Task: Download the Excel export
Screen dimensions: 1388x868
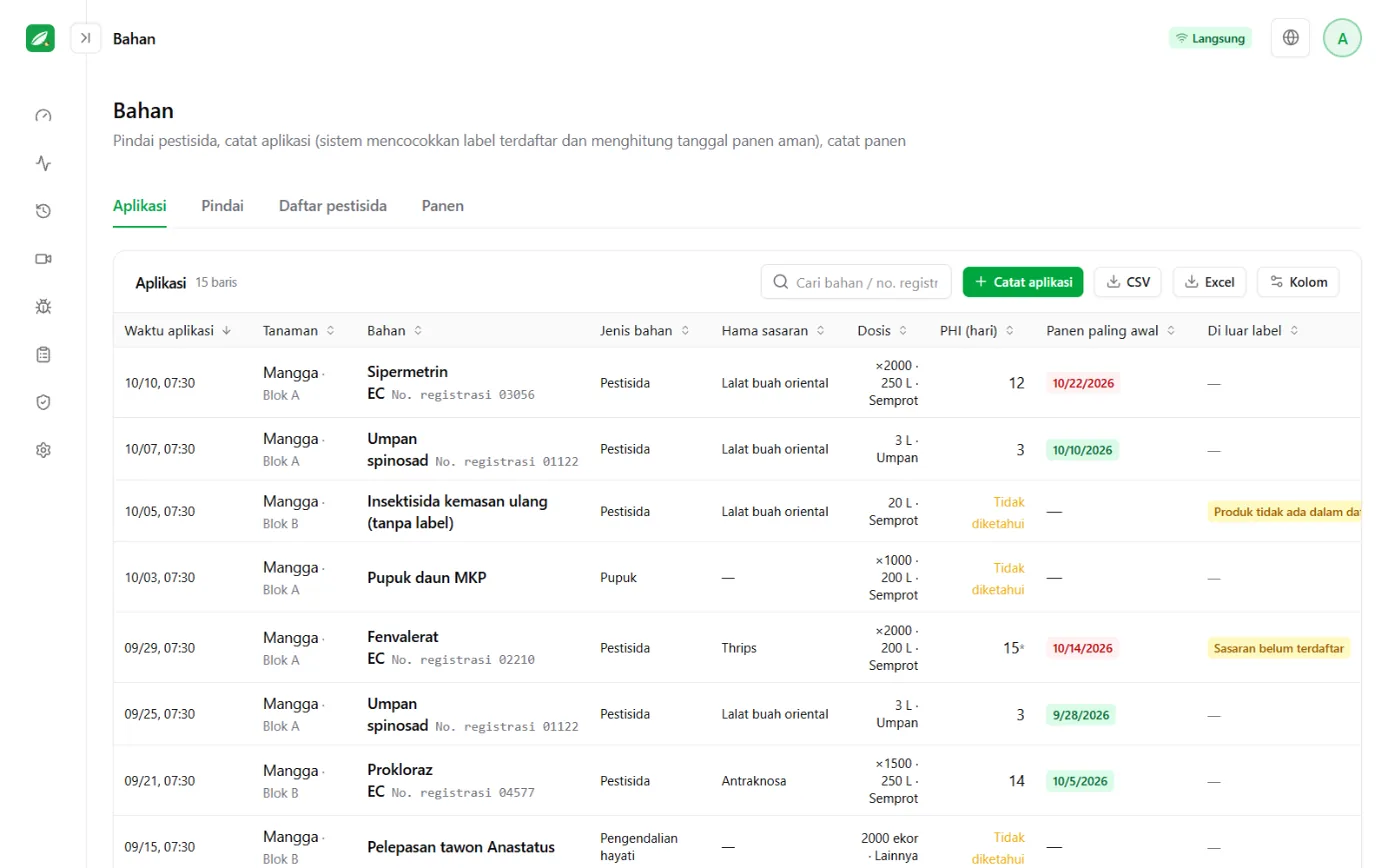Action: (x=1210, y=282)
